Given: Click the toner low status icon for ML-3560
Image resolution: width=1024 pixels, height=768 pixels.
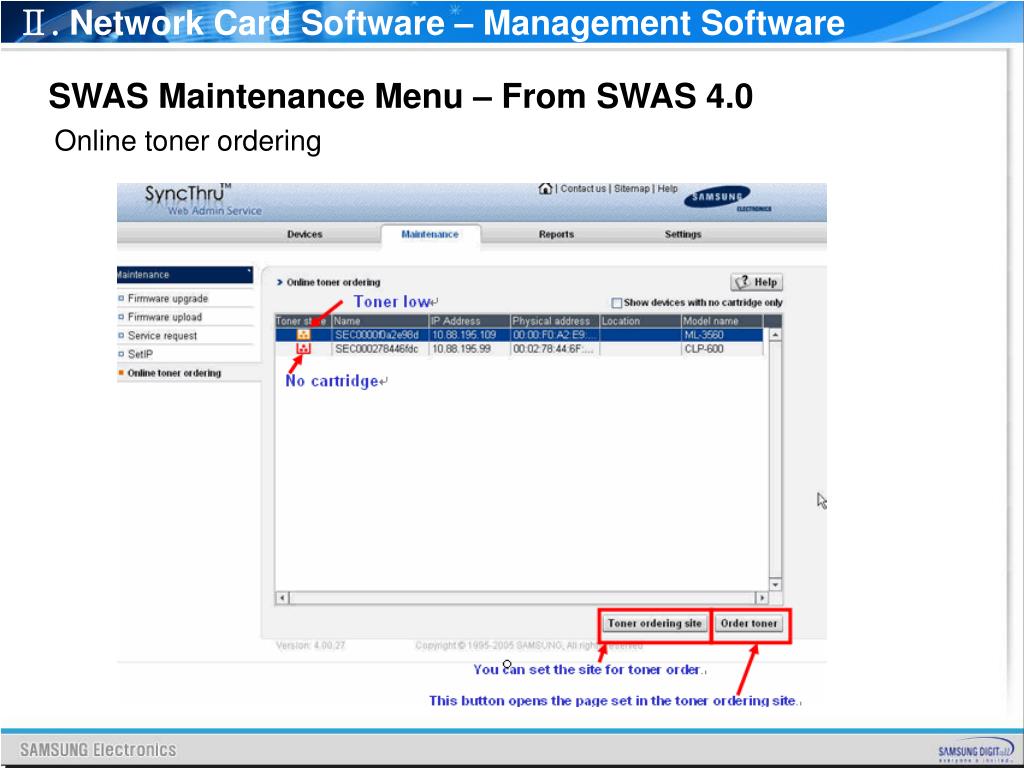Looking at the screenshot, I should 304,335.
